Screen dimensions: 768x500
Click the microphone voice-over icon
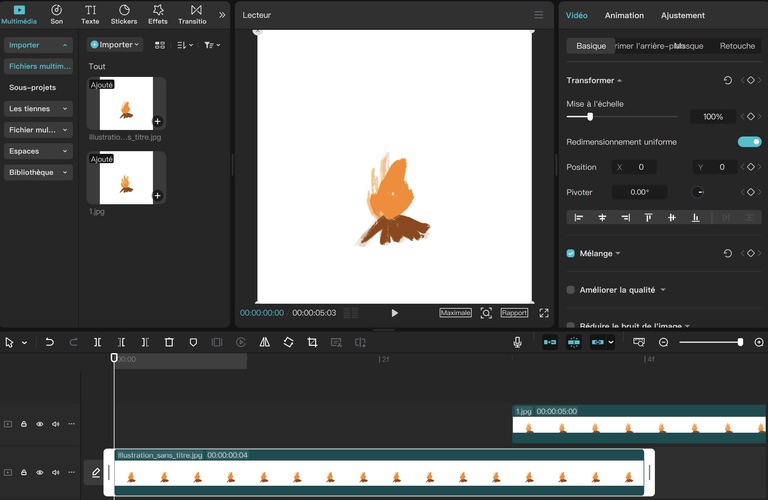[x=517, y=342]
